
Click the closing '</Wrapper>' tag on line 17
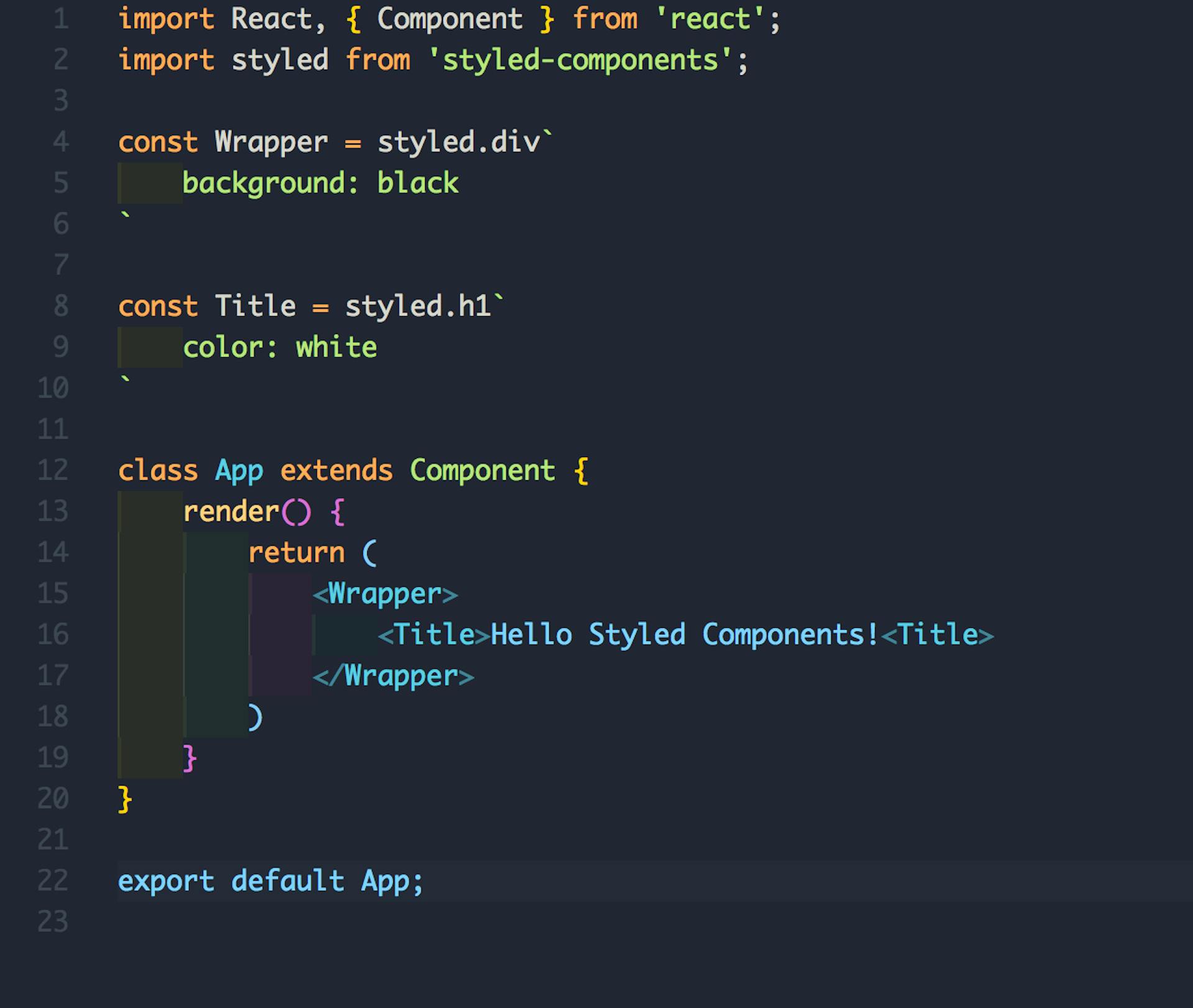(x=396, y=675)
